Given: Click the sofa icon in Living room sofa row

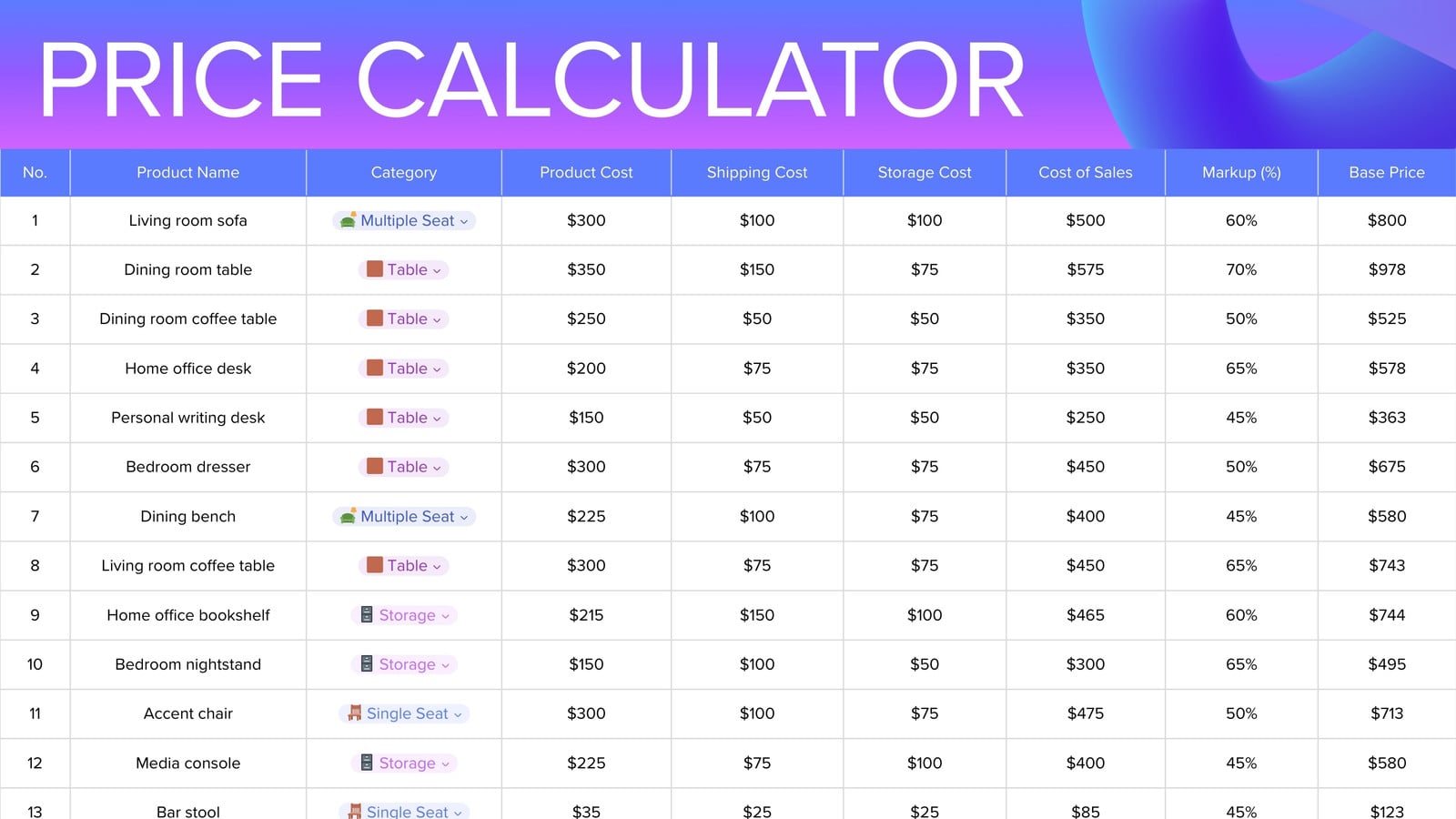Looking at the screenshot, I should point(348,220).
